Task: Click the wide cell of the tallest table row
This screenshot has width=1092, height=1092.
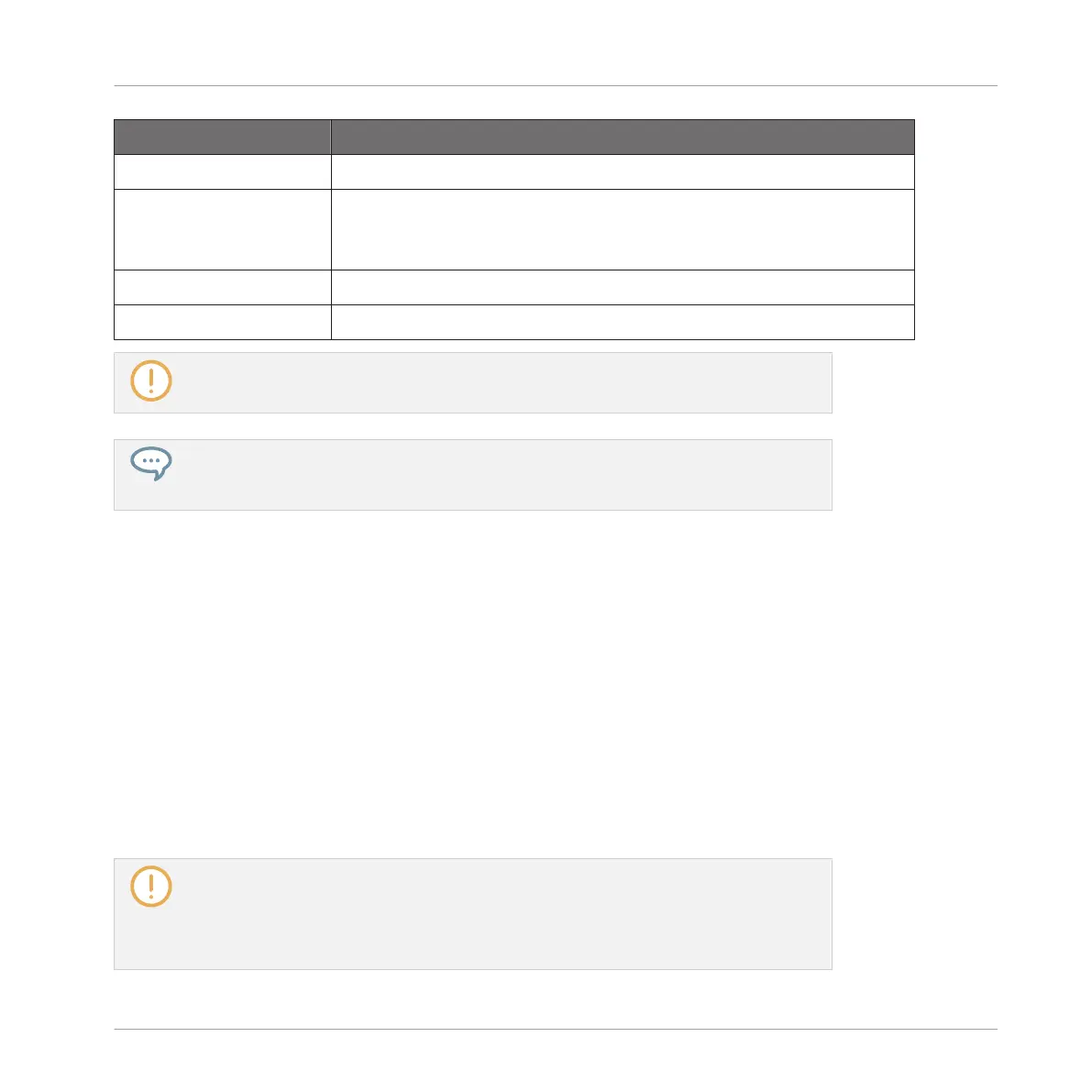Action: [623, 230]
